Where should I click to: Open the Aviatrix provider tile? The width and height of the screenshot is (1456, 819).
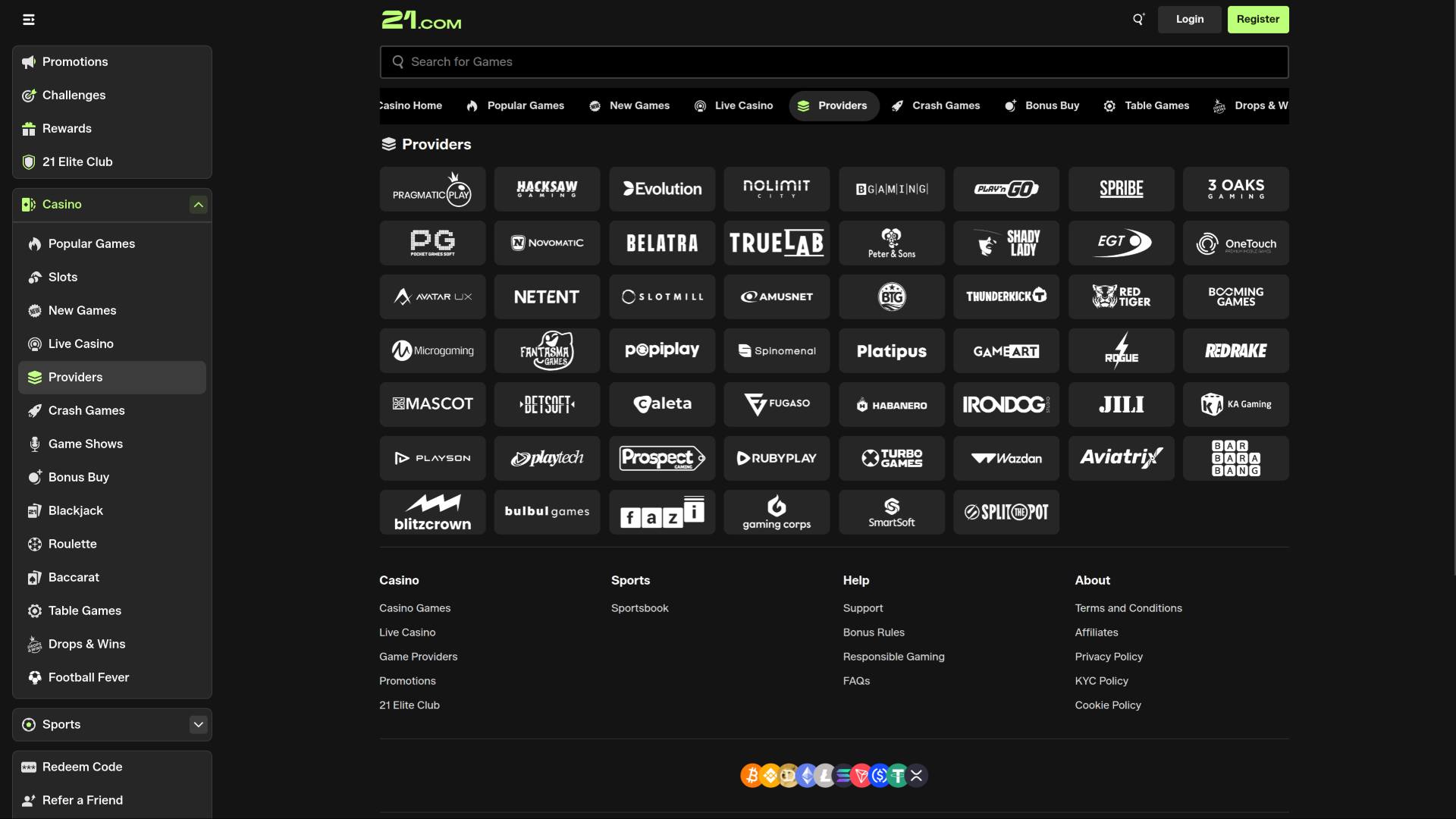pyautogui.click(x=1122, y=458)
